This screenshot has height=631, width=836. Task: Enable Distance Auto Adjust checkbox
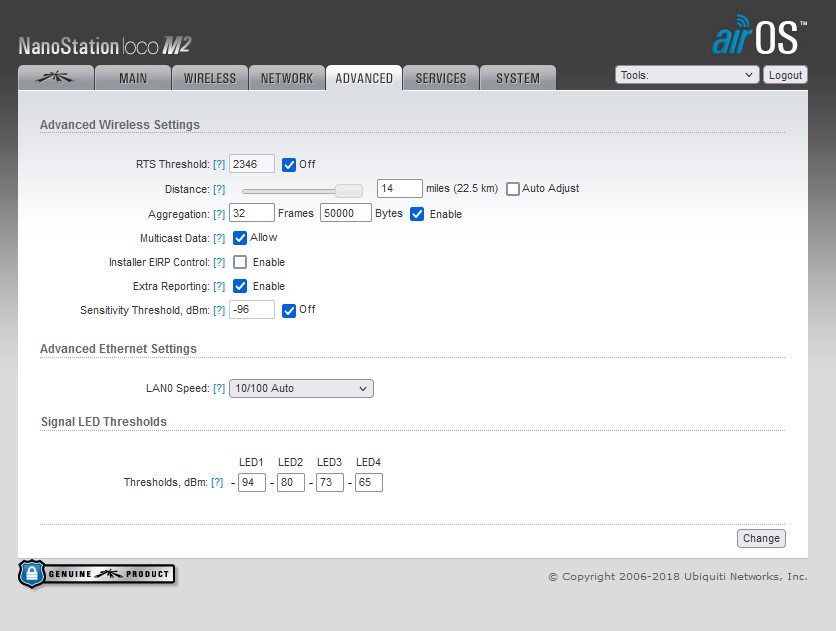click(x=513, y=189)
